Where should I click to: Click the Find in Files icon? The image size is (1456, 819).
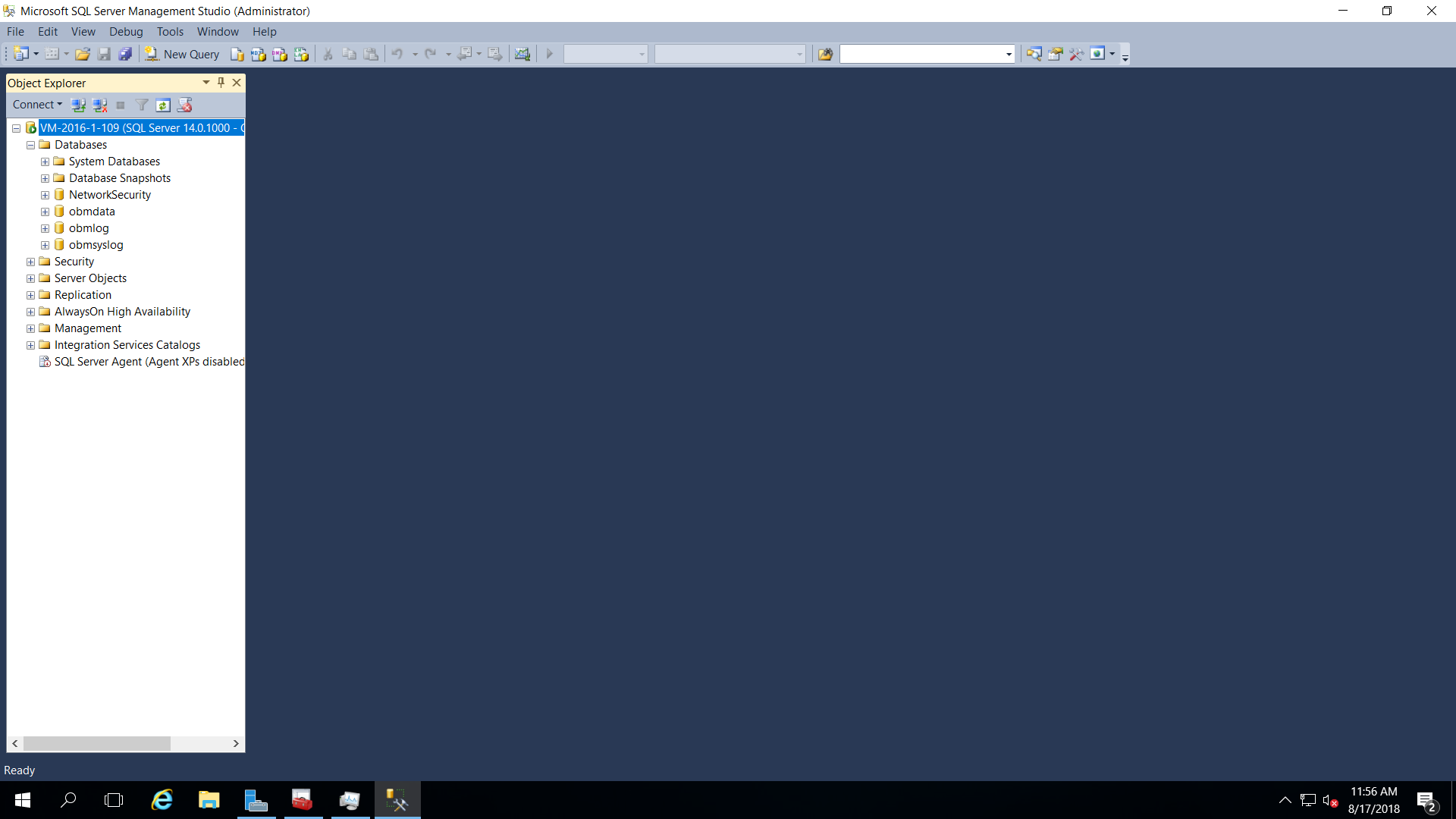[x=825, y=54]
